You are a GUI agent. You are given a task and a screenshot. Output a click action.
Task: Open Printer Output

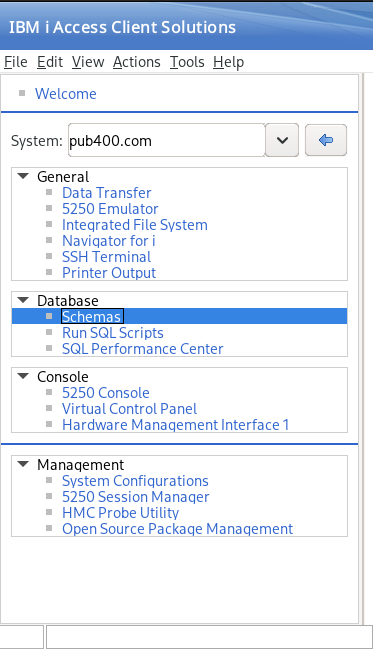(x=109, y=273)
